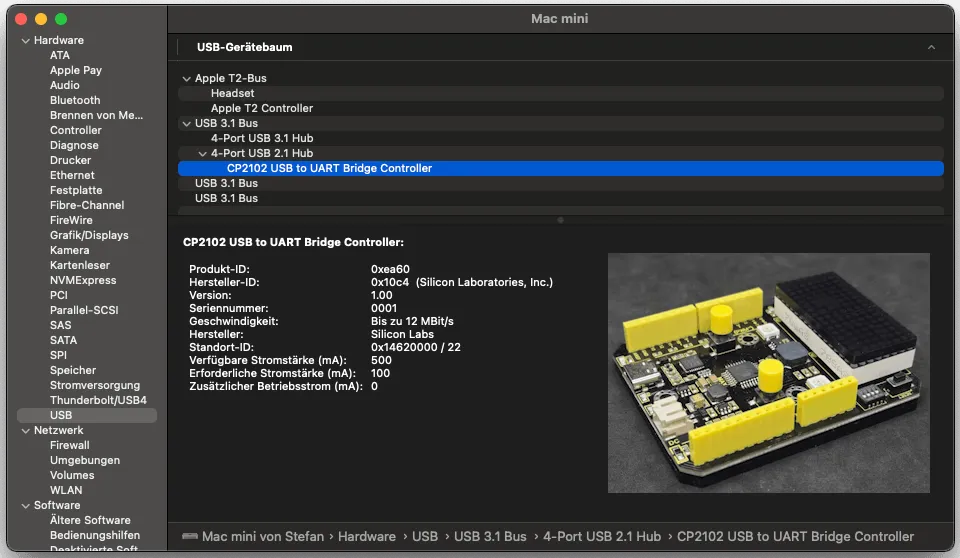Open Brennen von Me... sidebar entry

tap(97, 115)
